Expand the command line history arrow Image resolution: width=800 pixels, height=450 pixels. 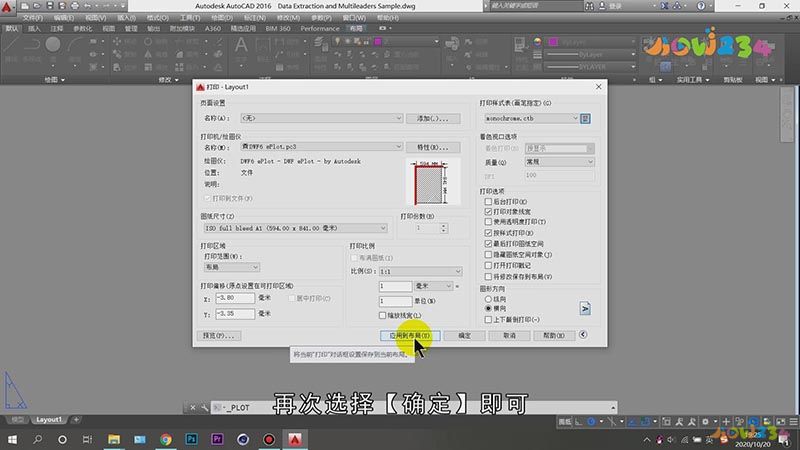point(613,408)
